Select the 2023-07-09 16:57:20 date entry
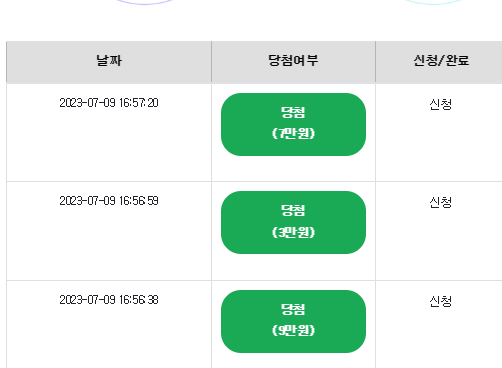Viewport: 502px width, 368px height. [x=109, y=103]
